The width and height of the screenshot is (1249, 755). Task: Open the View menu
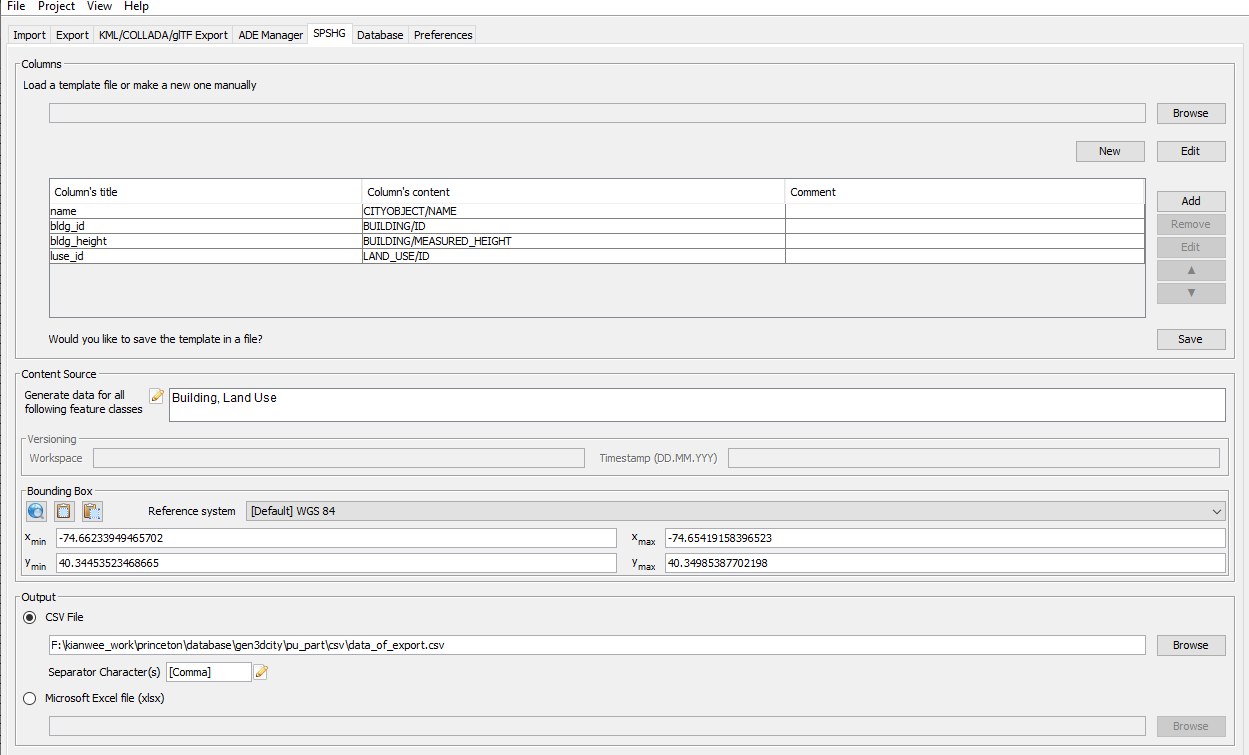[99, 6]
